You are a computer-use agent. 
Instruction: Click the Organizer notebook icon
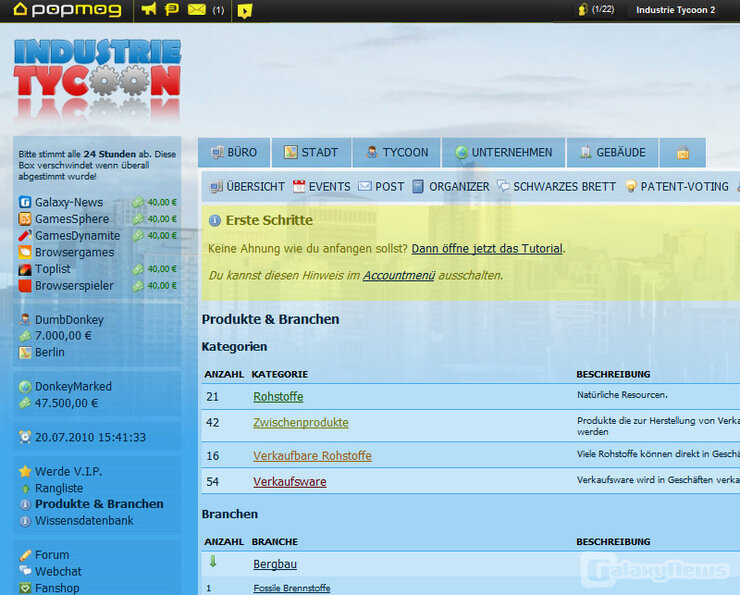(418, 186)
